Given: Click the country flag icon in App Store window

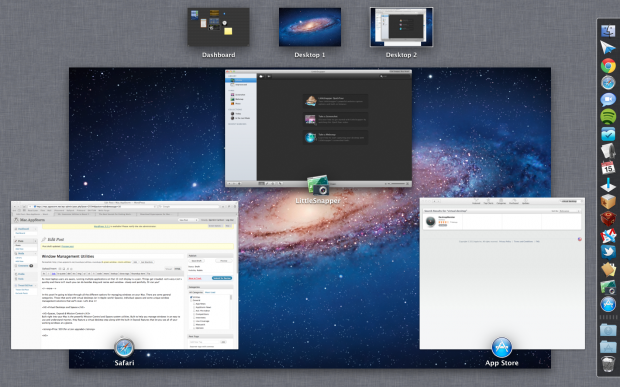Looking at the screenshot, I should pyautogui.click(x=580, y=239).
